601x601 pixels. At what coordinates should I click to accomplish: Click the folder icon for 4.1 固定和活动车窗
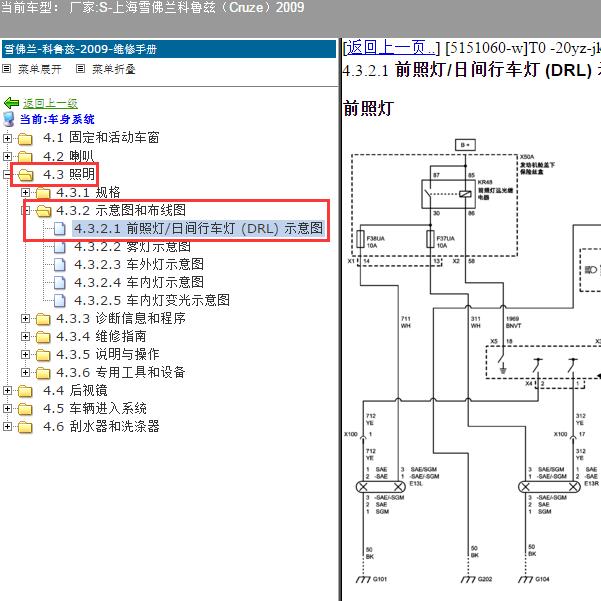pos(25,138)
